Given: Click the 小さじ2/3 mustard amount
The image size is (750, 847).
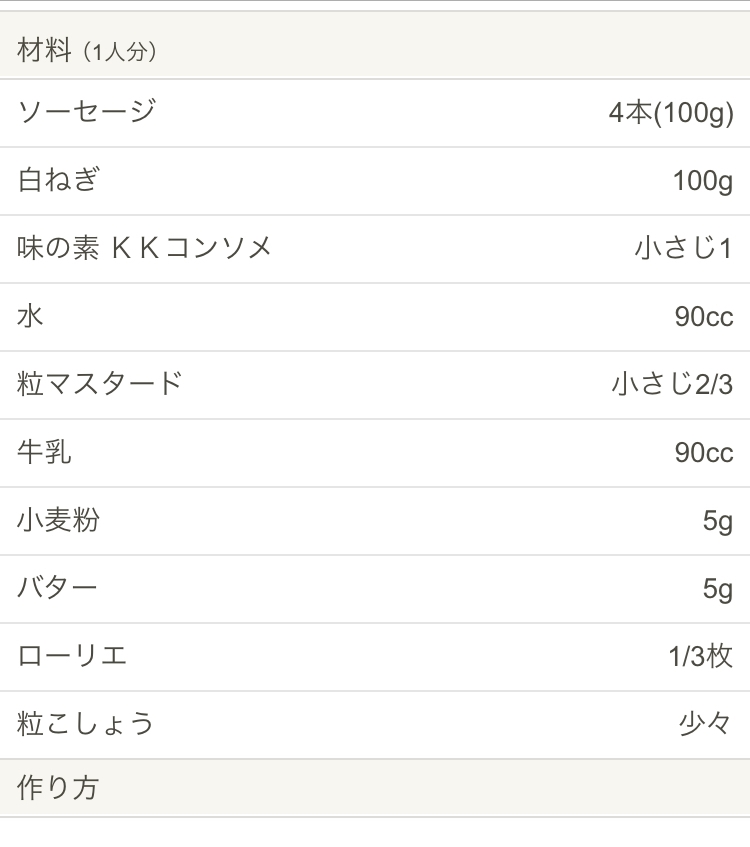Looking at the screenshot, I should (672, 384).
